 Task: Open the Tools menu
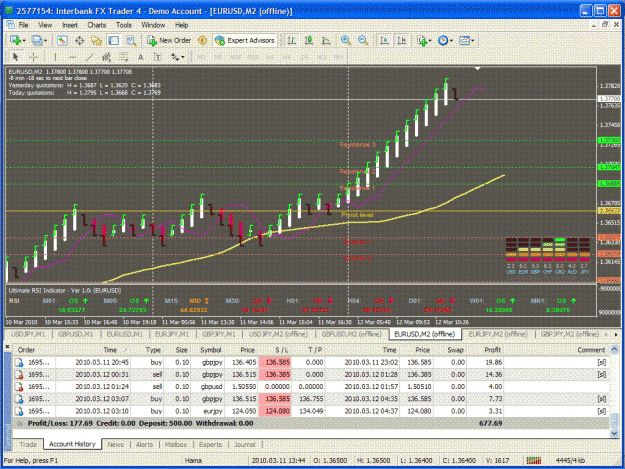point(124,25)
